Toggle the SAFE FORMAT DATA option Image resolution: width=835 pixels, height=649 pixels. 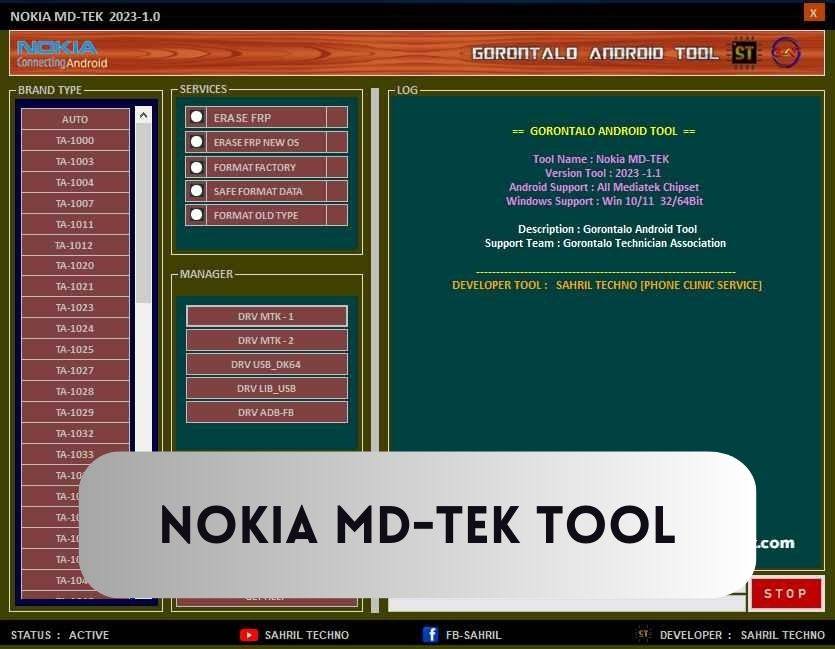point(196,190)
